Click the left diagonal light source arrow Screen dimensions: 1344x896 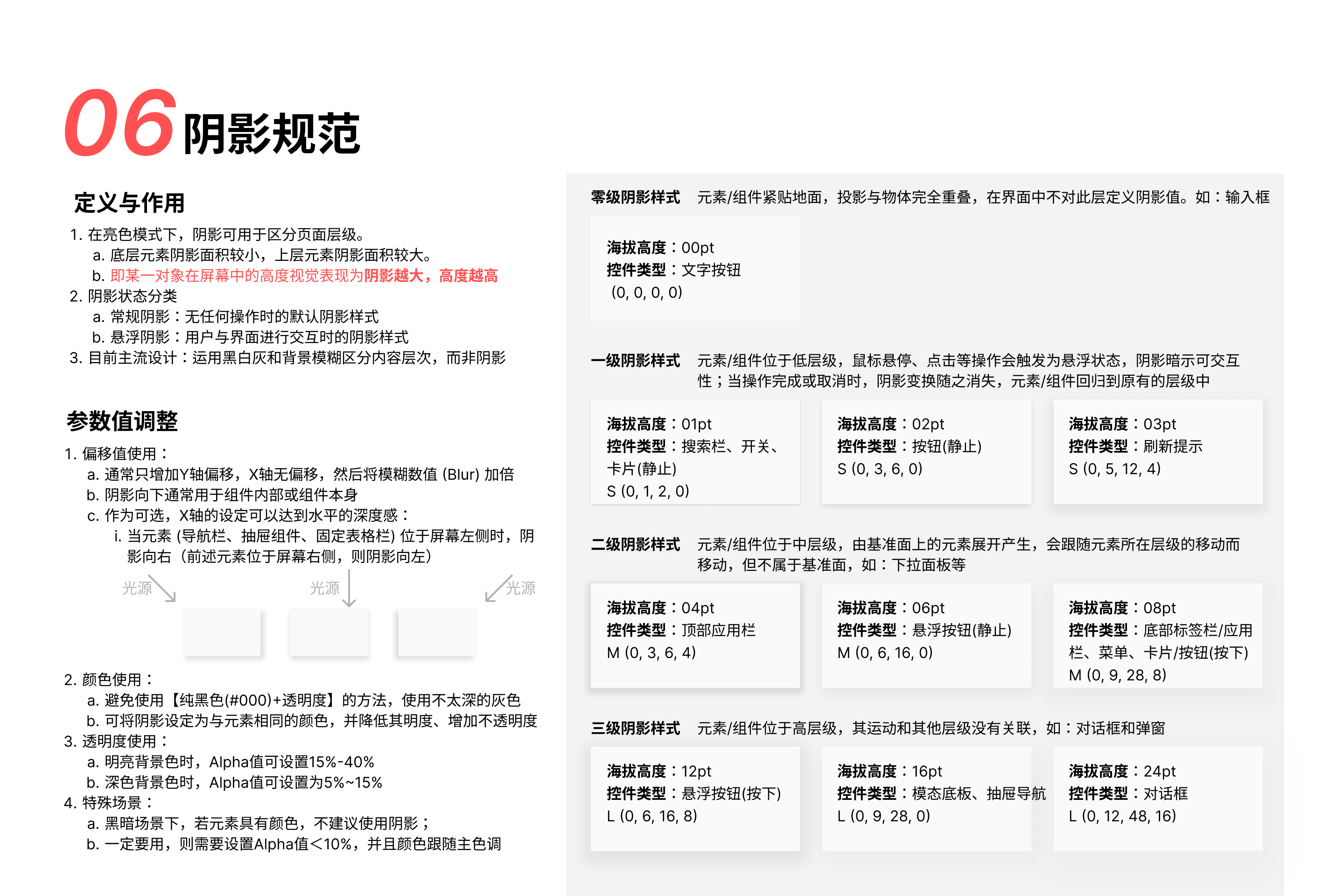[162, 588]
